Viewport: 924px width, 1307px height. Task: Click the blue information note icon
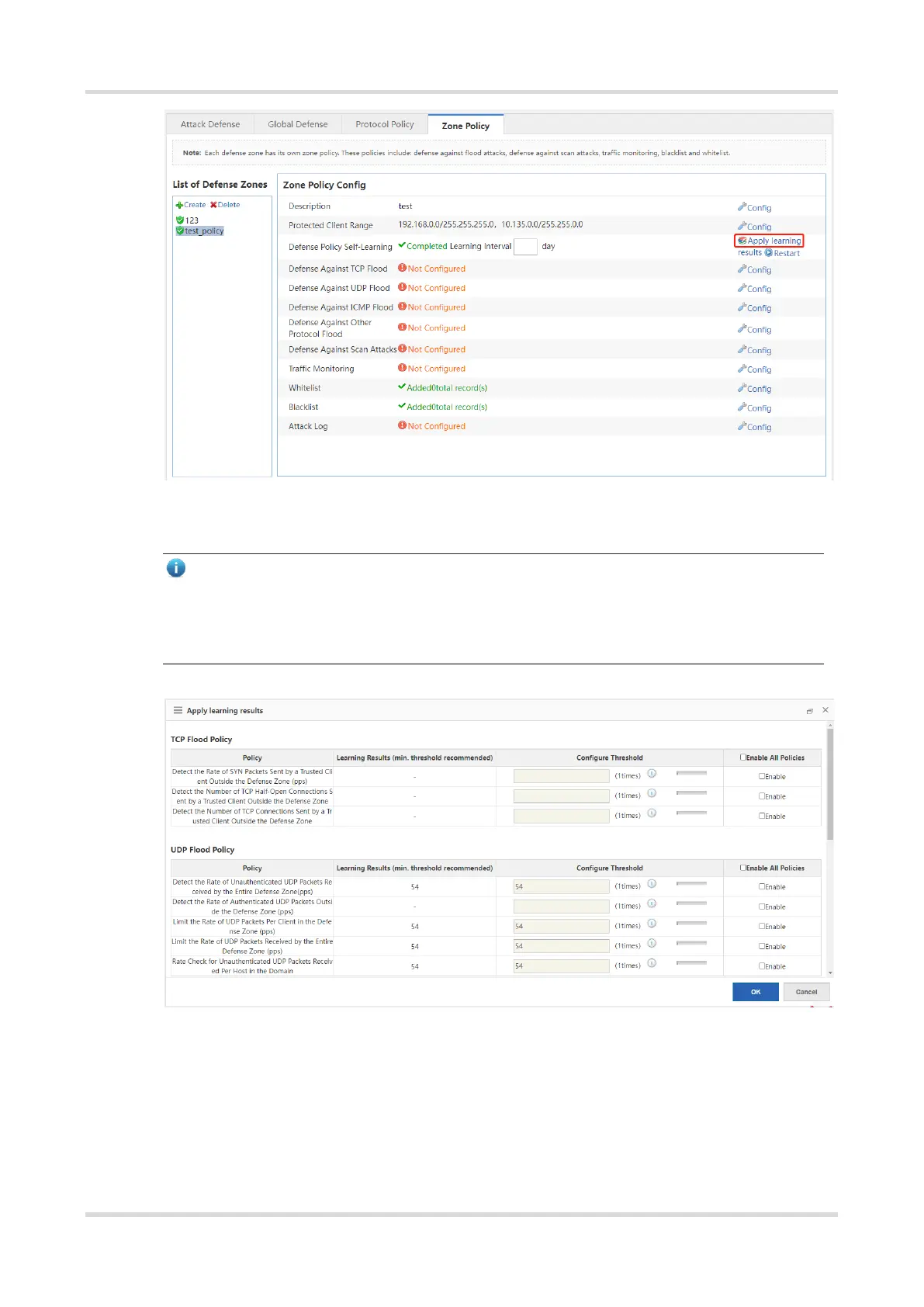tap(176, 569)
